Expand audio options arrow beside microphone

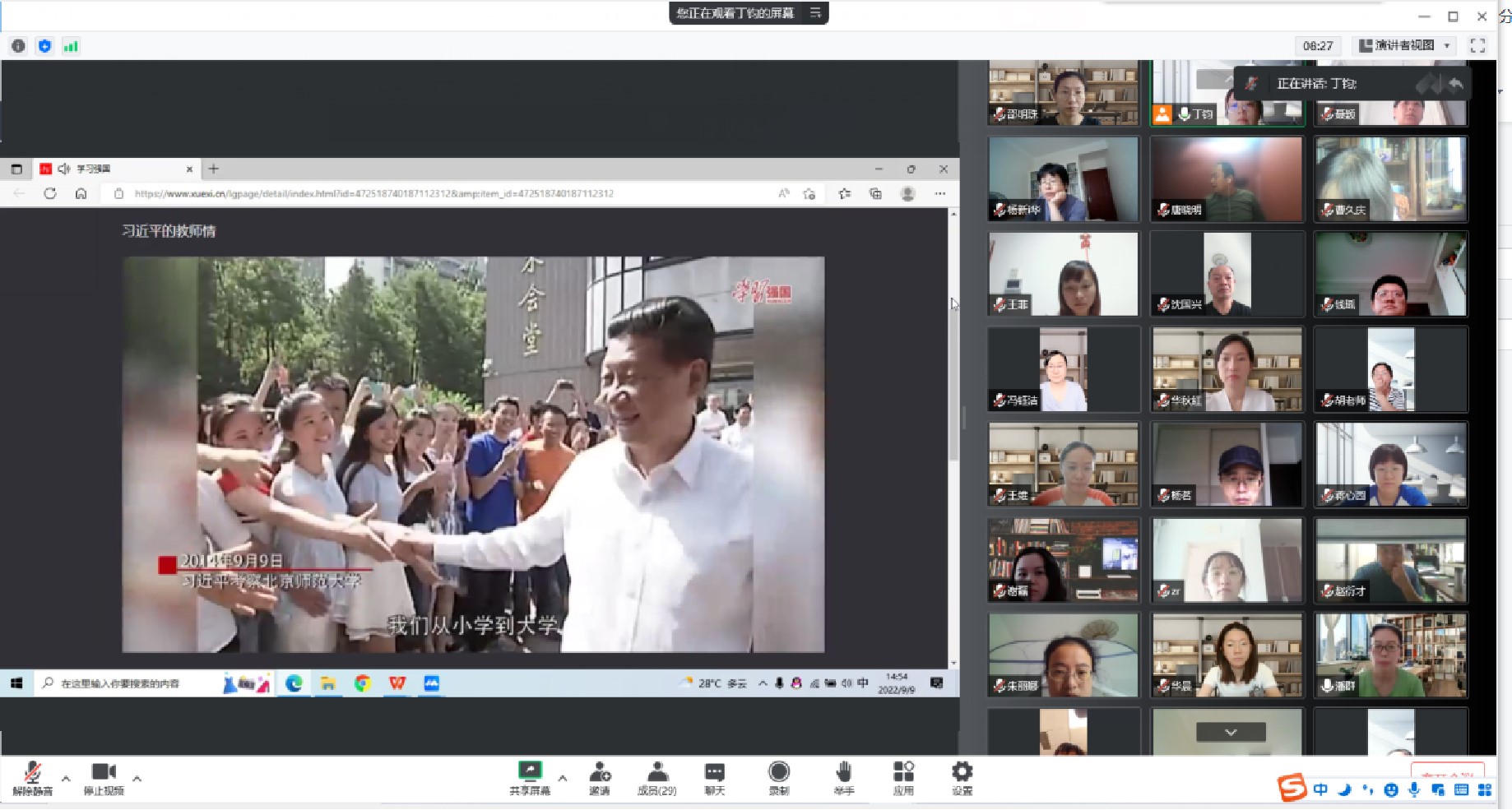pos(66,778)
